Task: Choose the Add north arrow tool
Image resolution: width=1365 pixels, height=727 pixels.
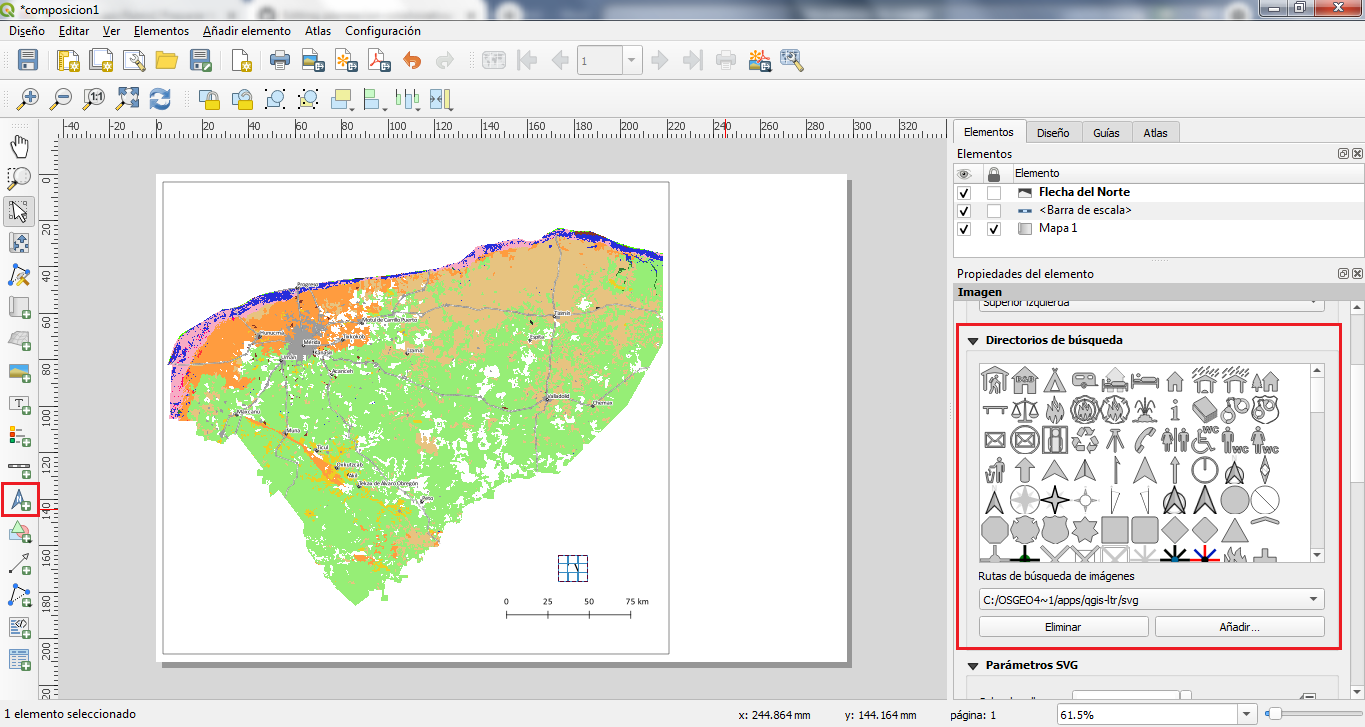Action: tap(19, 499)
